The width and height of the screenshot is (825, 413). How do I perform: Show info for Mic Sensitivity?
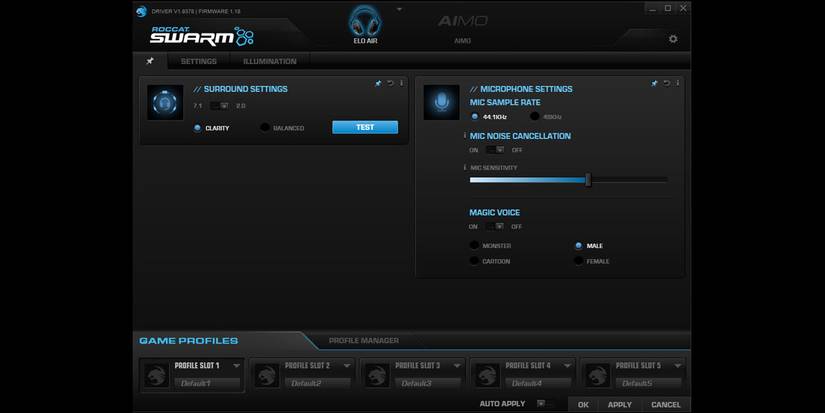[464, 167]
